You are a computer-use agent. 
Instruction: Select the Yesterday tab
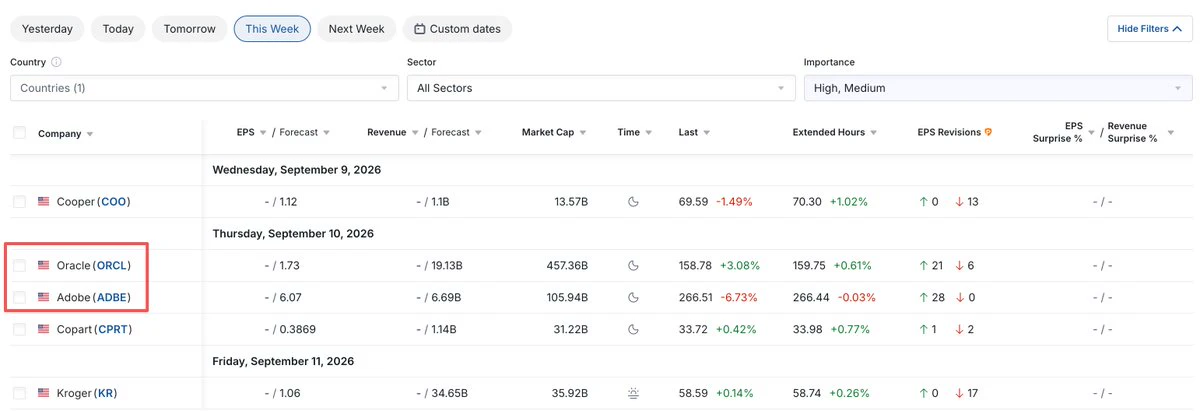[47, 29]
